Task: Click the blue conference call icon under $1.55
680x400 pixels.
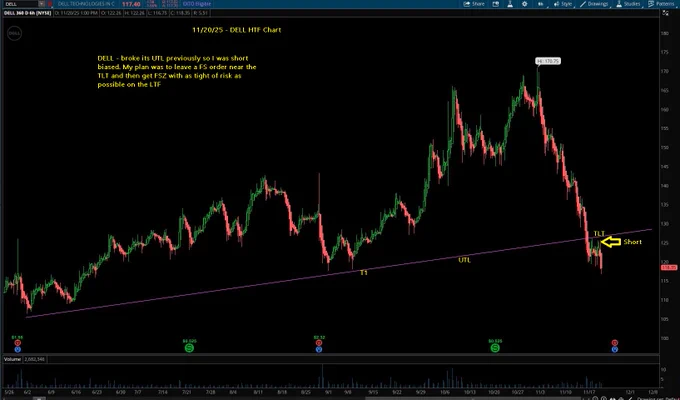Action: point(17,349)
